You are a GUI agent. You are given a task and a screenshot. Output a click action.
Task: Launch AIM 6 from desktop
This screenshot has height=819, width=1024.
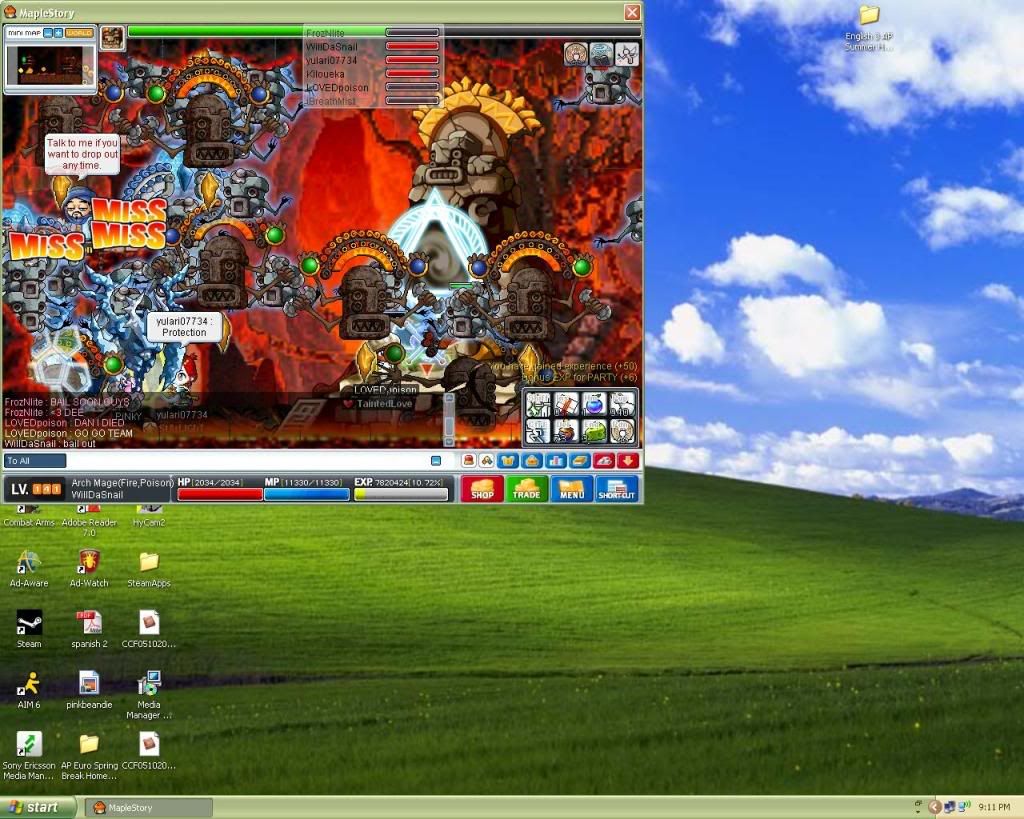[x=29, y=690]
